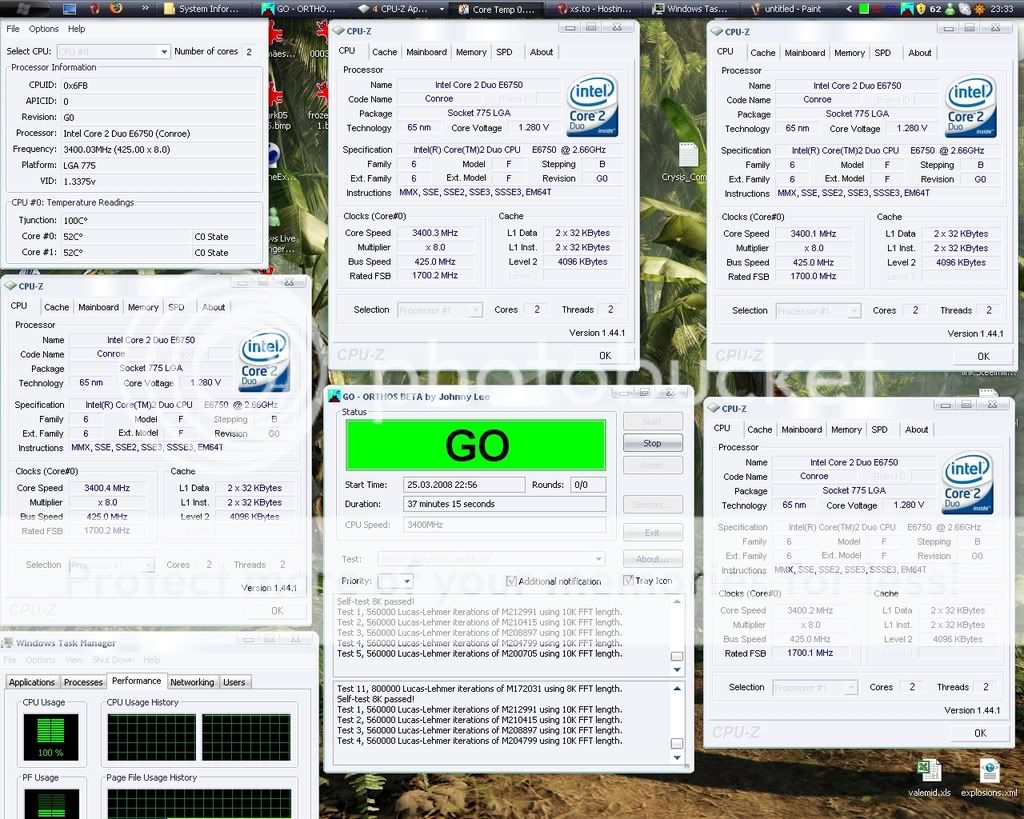The image size is (1024, 819).
Task: Click the down arrow of the lower ORTHOS log scrollbar
Action: (x=677, y=758)
